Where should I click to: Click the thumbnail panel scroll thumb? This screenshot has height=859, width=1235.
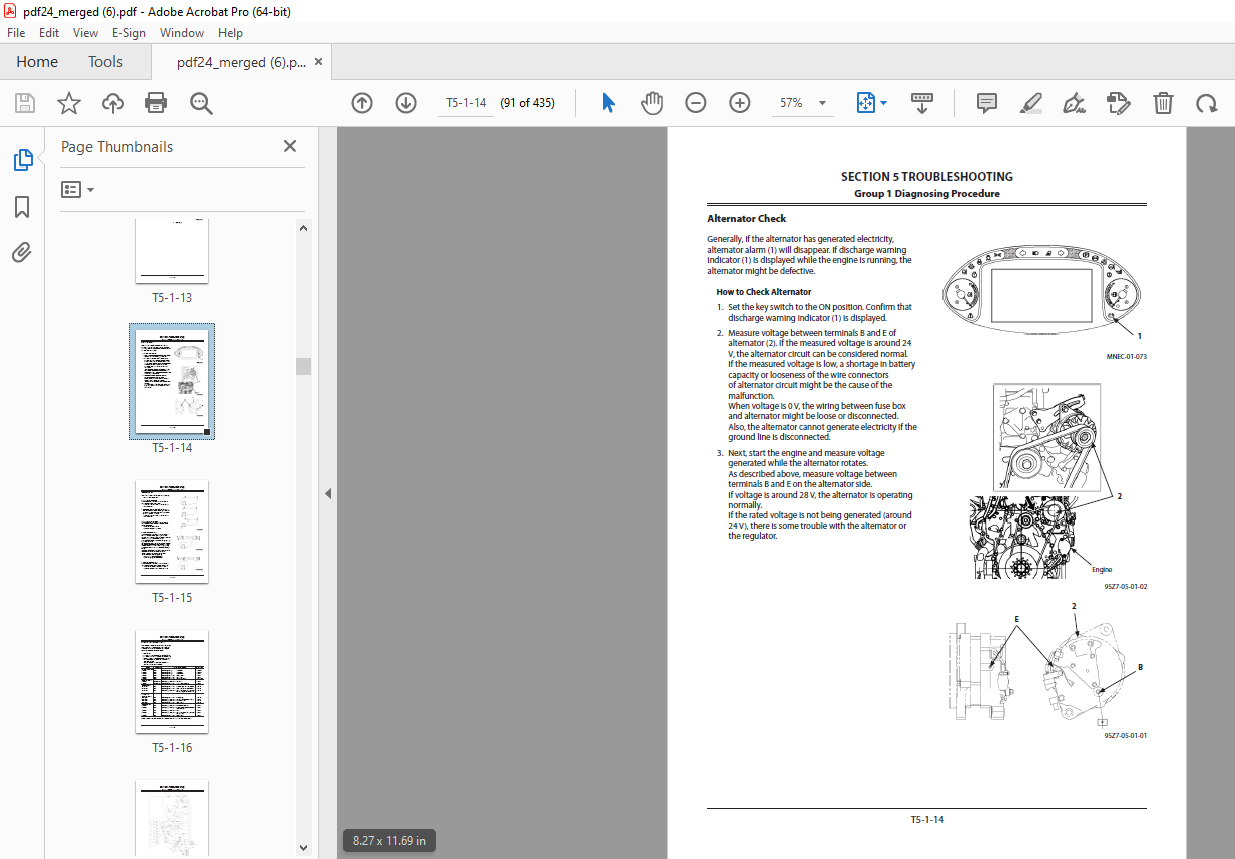tap(304, 366)
